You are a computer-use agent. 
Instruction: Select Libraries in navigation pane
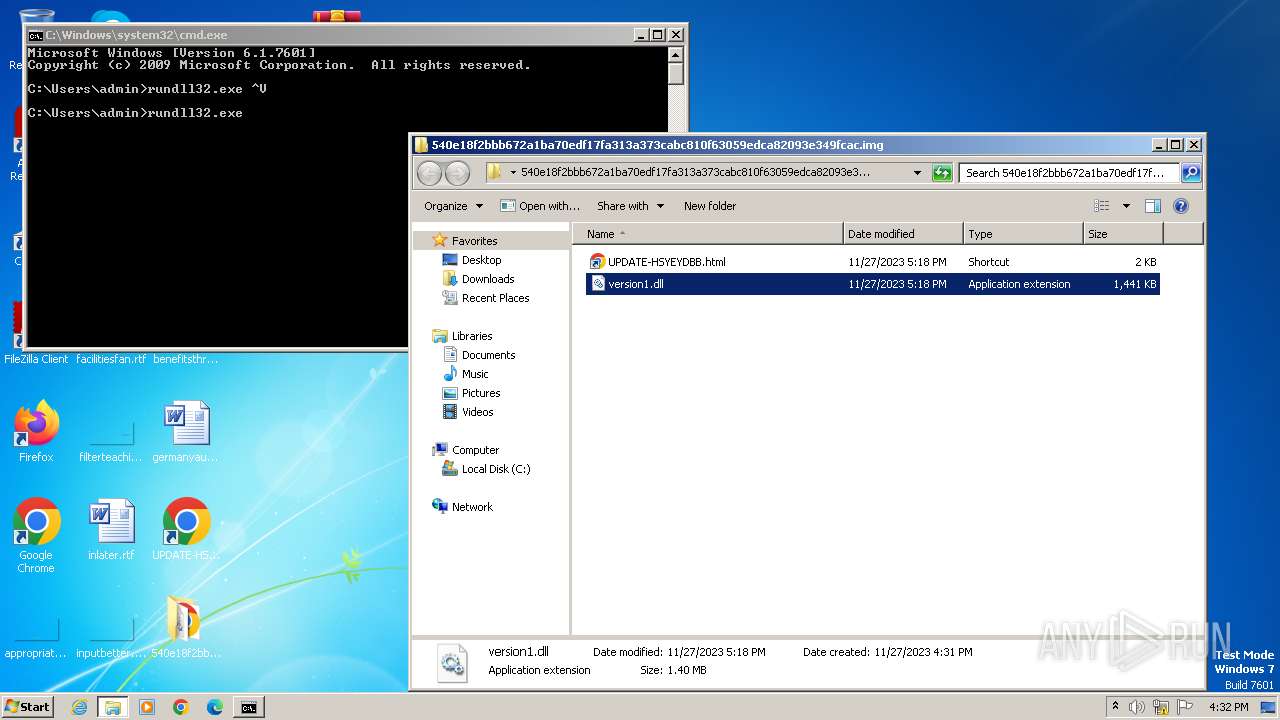tap(472, 336)
